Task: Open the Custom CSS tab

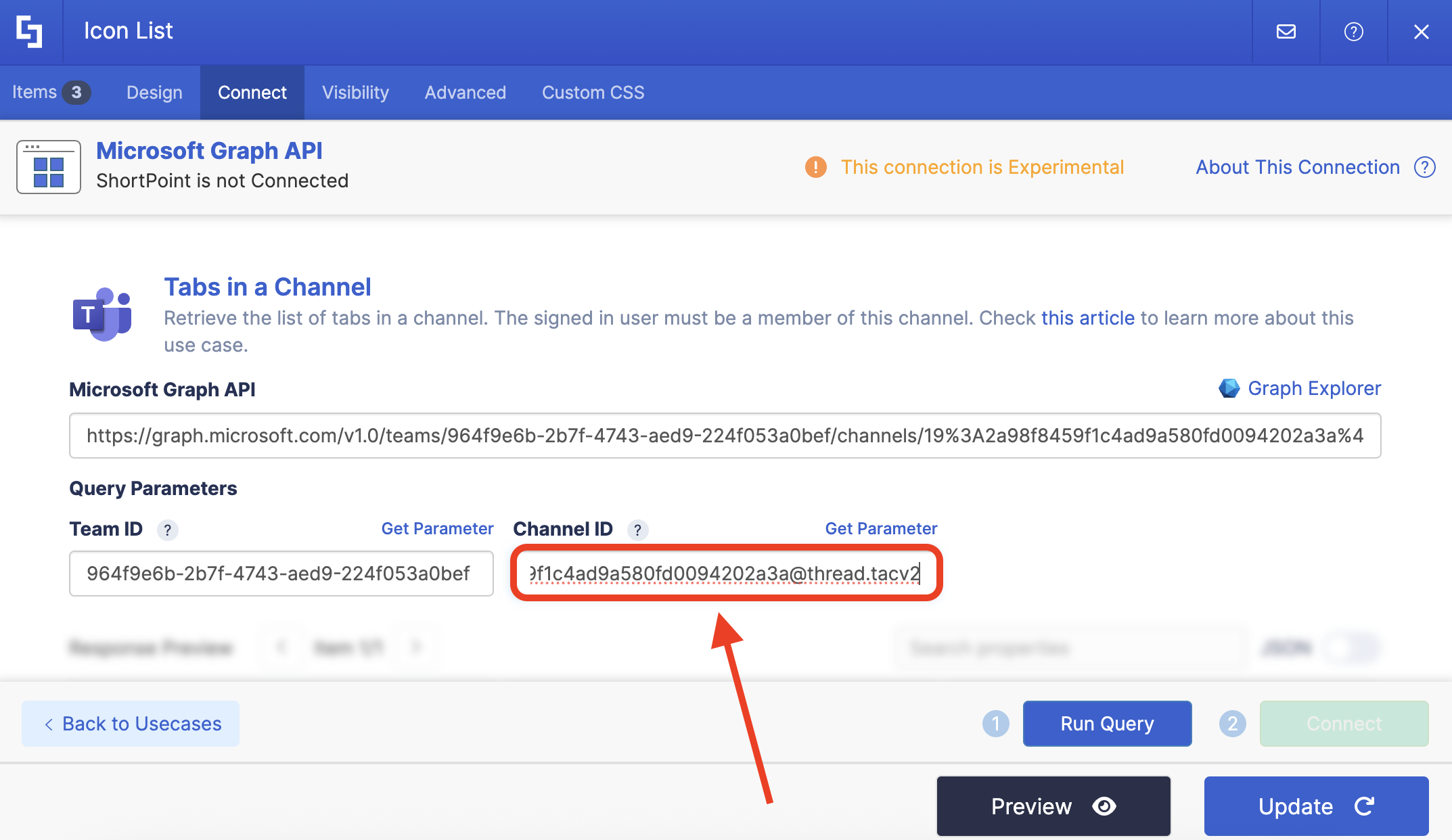Action: (592, 92)
